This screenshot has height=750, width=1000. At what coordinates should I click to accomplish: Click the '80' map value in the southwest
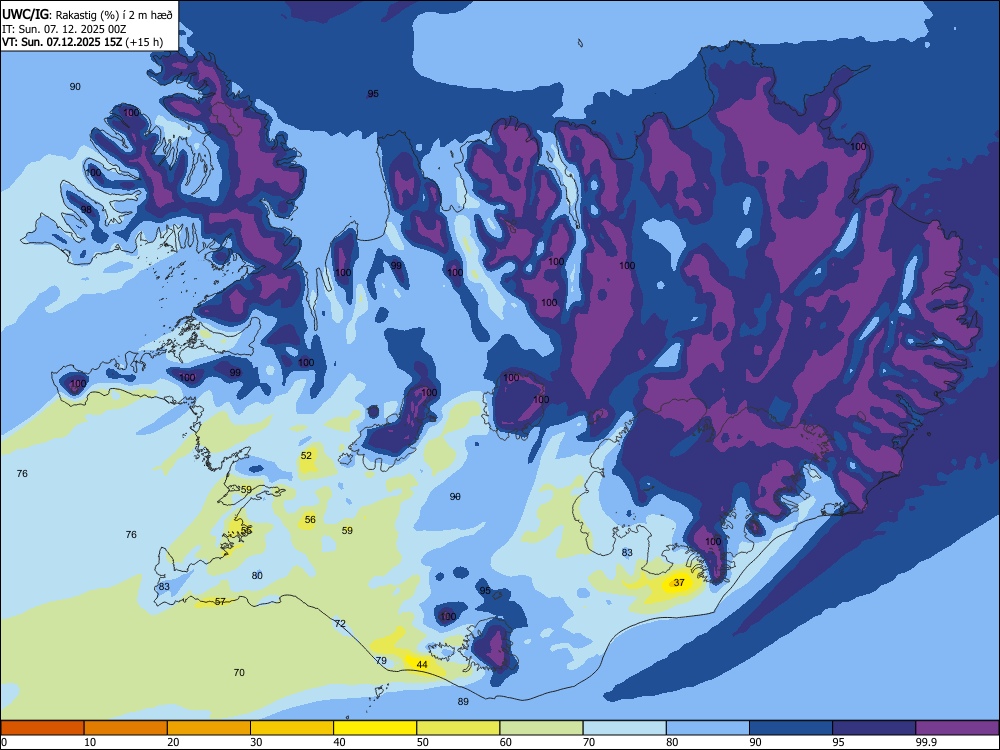click(x=257, y=575)
